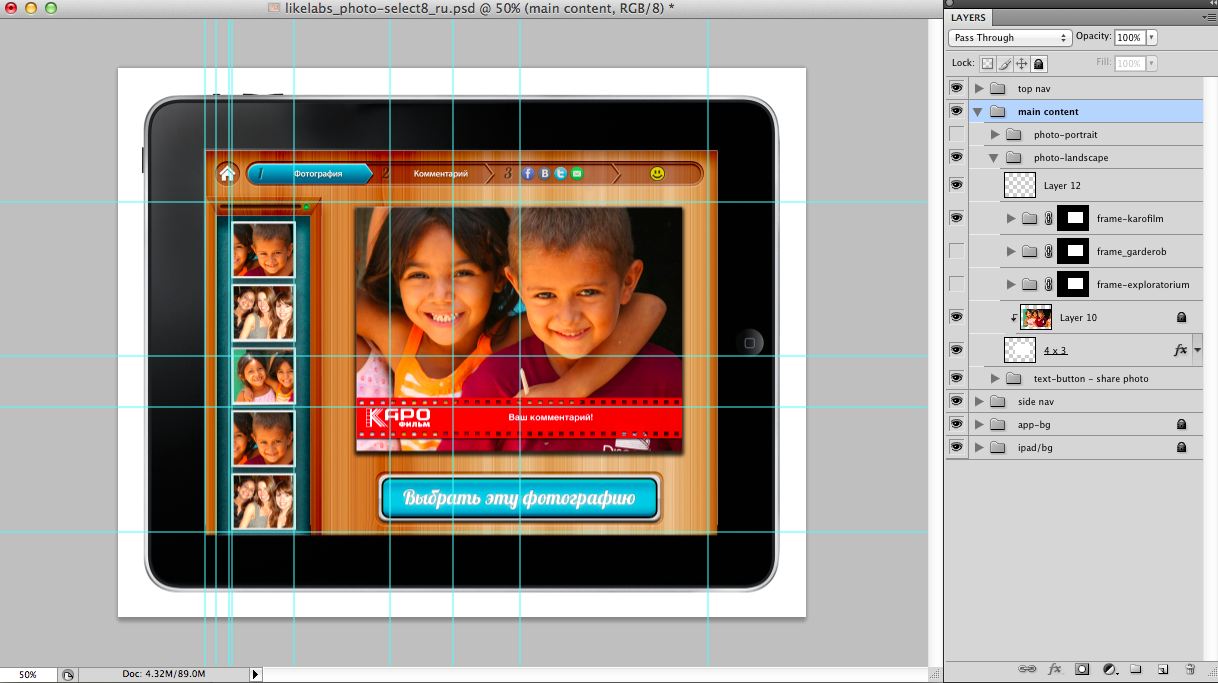Collapse the photo-landscape group
1218x683 pixels.
(x=994, y=158)
